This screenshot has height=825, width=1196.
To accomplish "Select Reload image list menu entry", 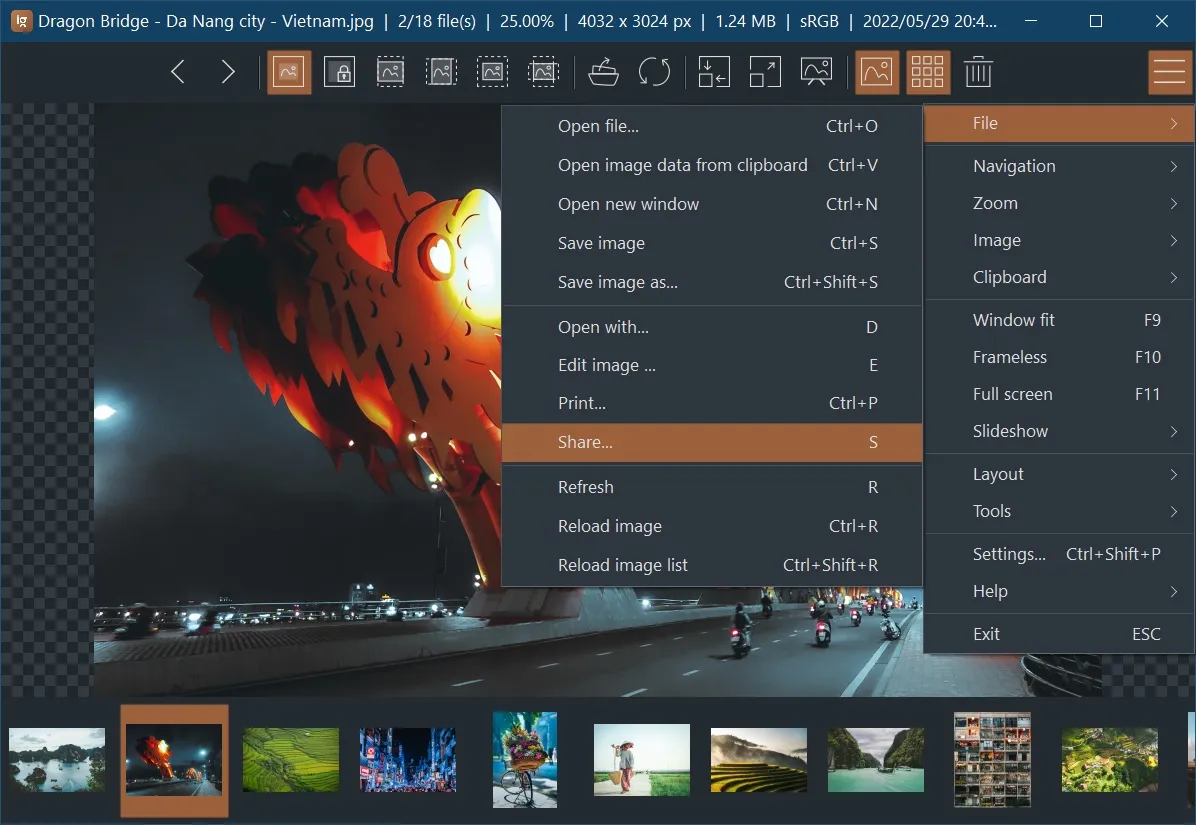I will point(712,565).
